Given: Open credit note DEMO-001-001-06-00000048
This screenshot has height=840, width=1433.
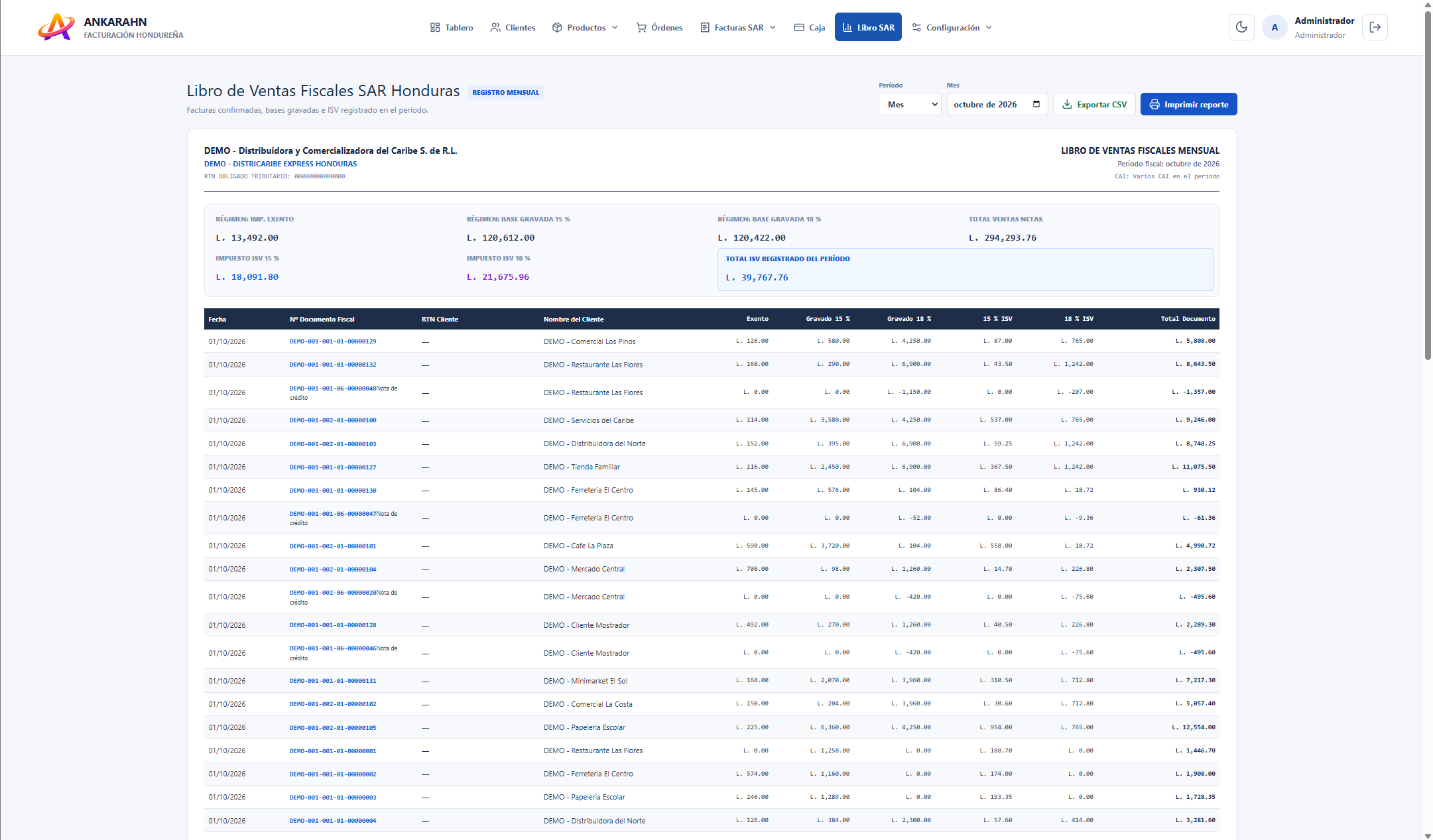Looking at the screenshot, I should coord(333,389).
